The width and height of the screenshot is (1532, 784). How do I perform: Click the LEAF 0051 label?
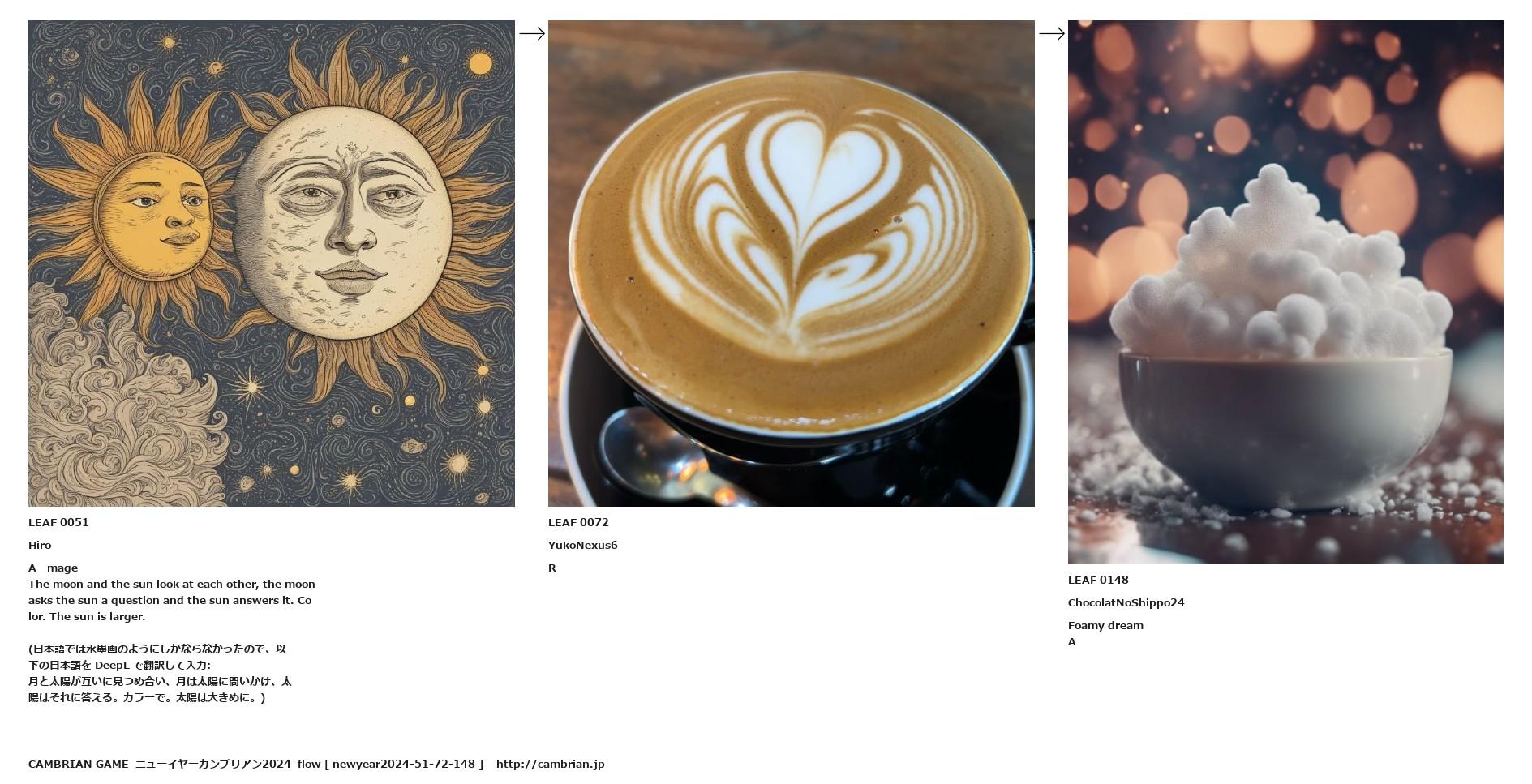58,522
